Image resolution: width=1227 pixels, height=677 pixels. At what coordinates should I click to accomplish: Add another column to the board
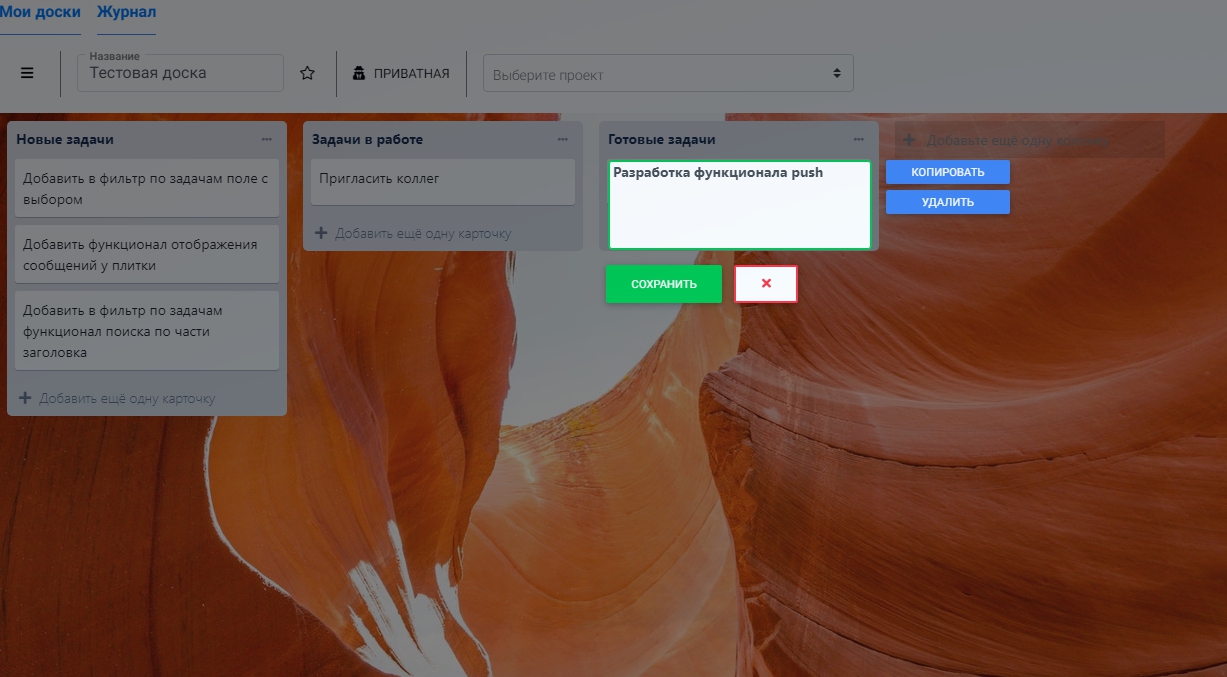[1030, 140]
